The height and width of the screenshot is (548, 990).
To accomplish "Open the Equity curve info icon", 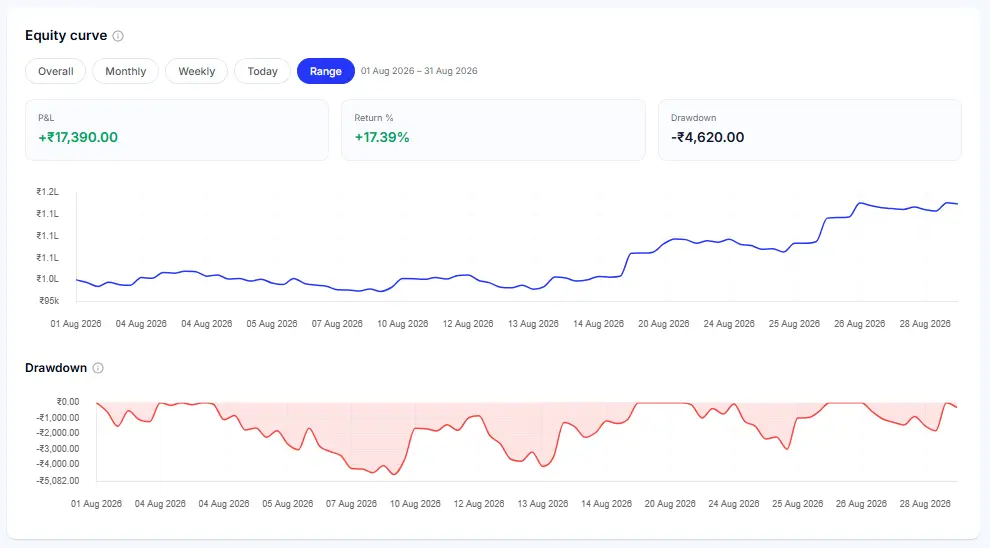I will coord(118,36).
